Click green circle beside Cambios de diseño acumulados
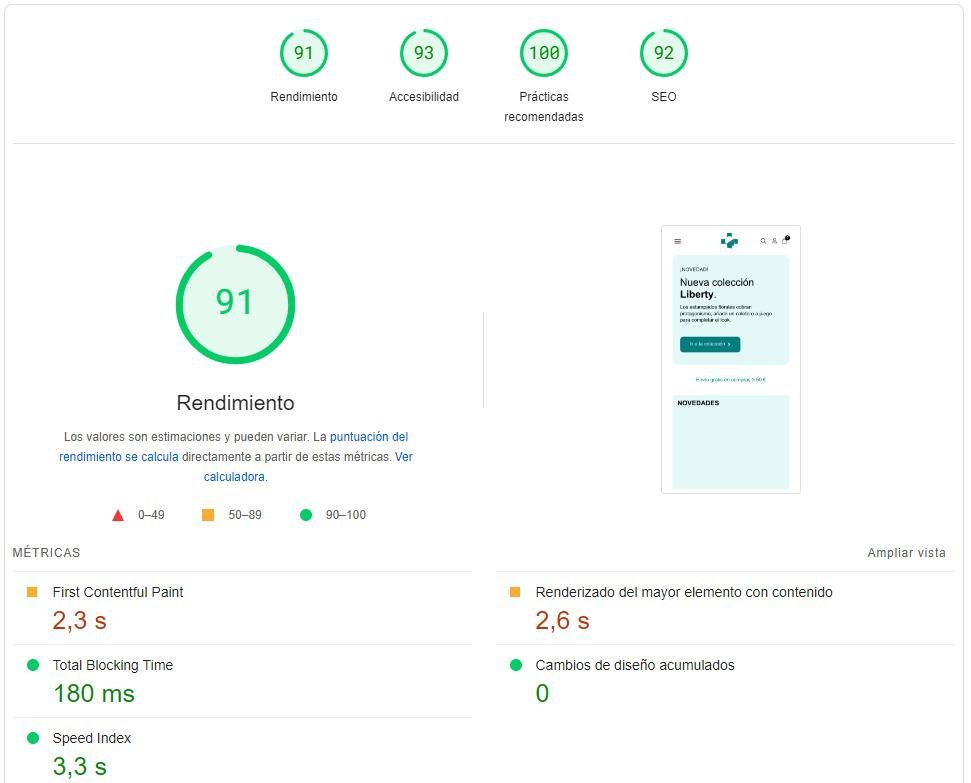The height and width of the screenshot is (783, 971). coord(516,665)
